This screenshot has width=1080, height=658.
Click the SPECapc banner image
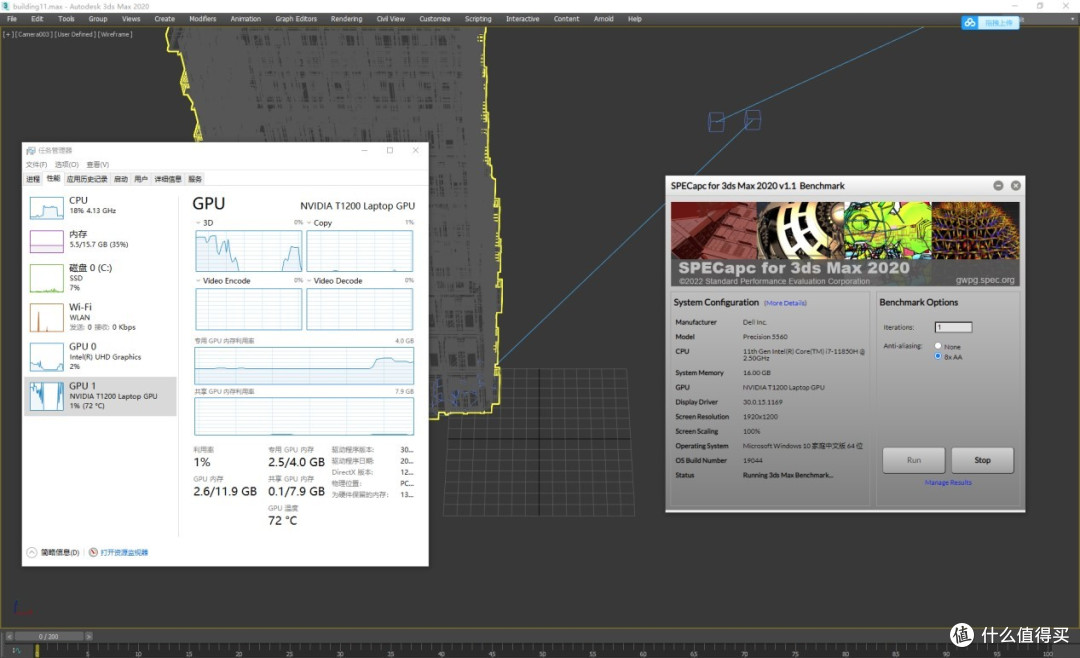pyautogui.click(x=845, y=244)
